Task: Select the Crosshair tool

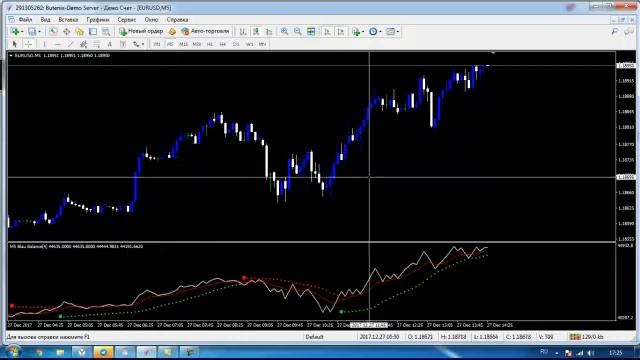Action: (28, 44)
